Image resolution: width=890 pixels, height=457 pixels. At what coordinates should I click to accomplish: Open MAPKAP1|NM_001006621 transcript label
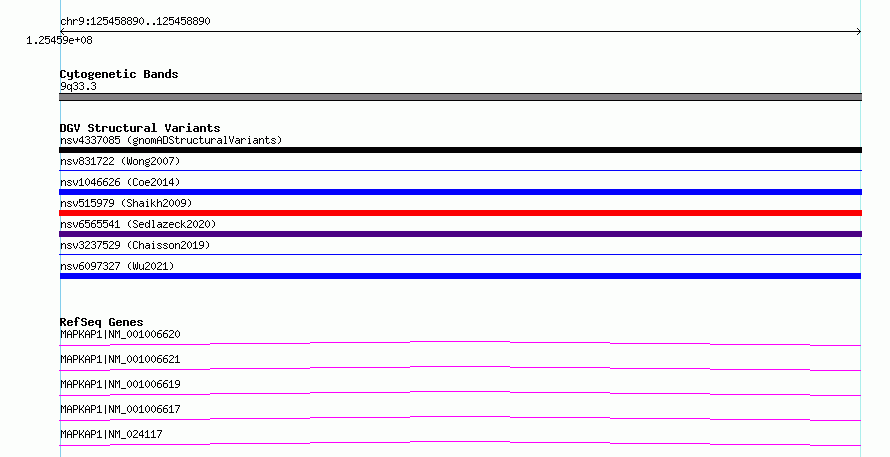120,359
